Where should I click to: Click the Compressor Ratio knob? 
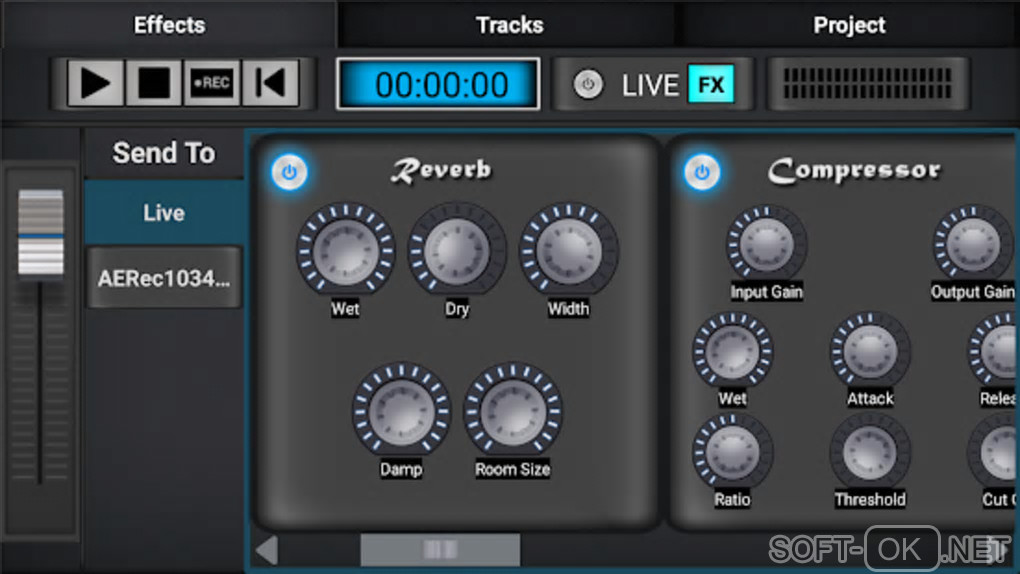point(732,453)
